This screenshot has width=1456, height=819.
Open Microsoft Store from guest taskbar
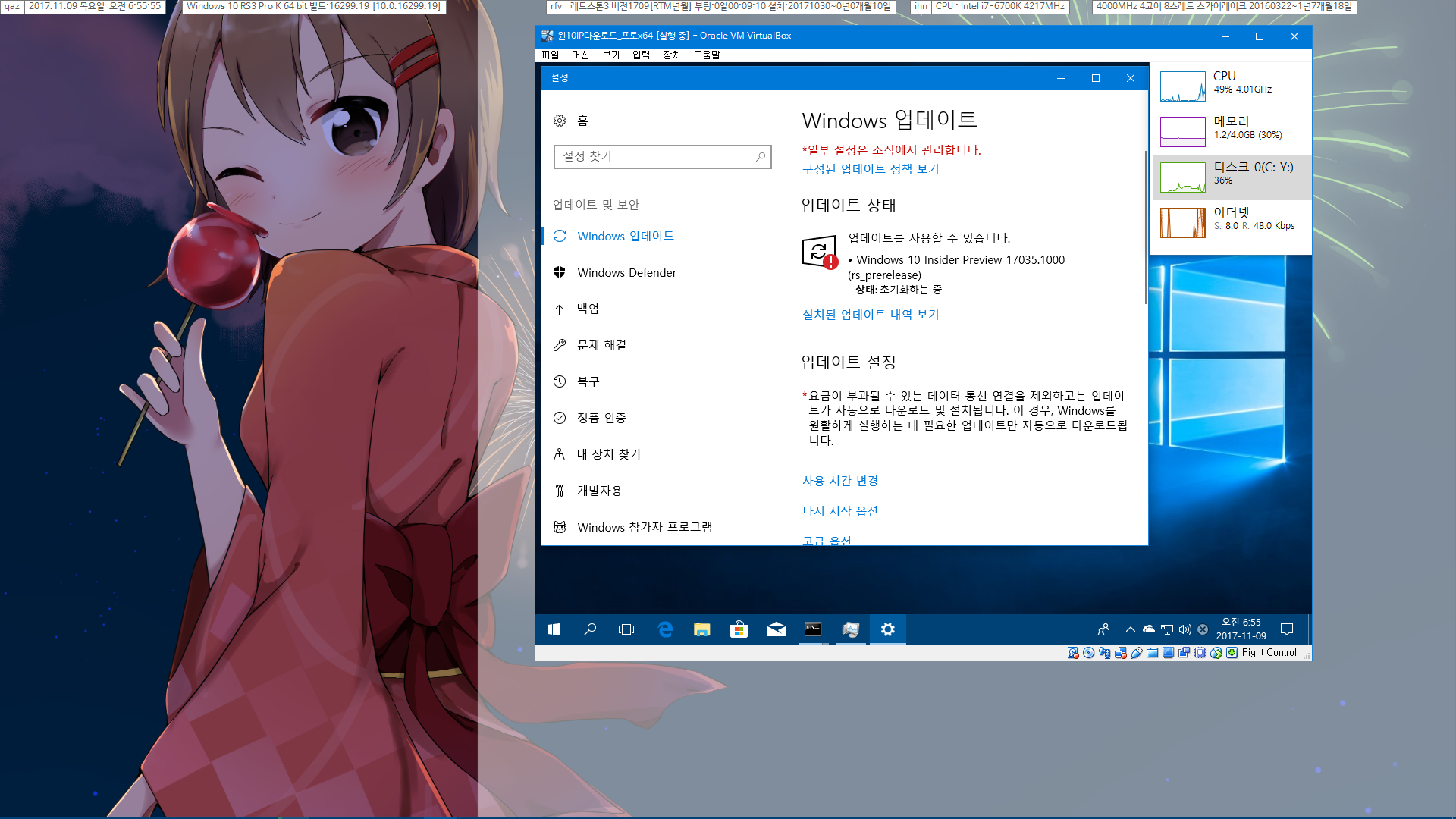coord(739,629)
